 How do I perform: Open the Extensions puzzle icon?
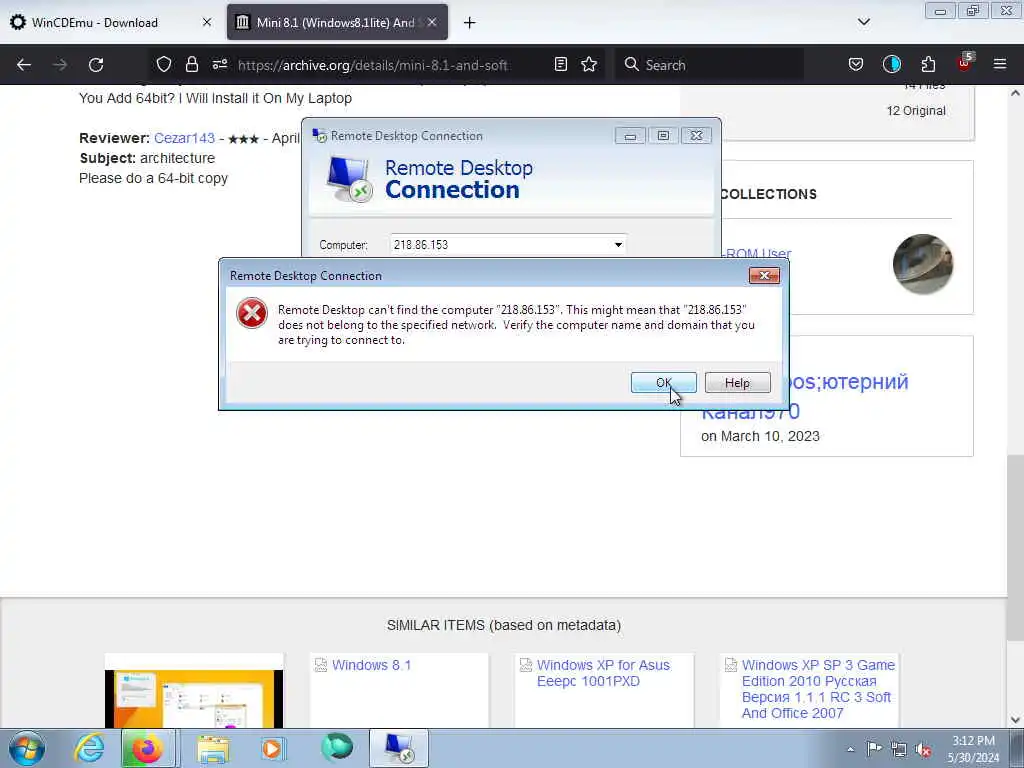click(x=928, y=64)
